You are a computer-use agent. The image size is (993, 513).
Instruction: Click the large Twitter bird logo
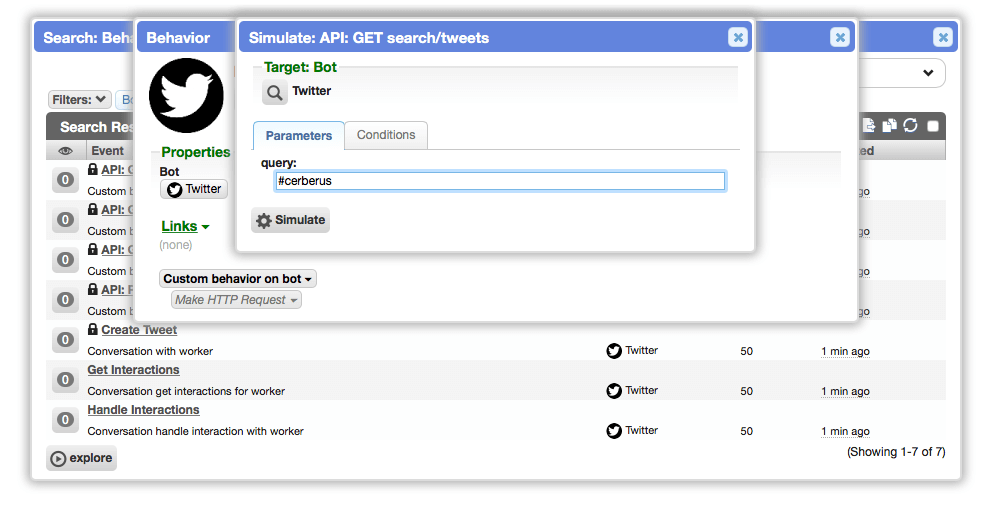pyautogui.click(x=186, y=96)
